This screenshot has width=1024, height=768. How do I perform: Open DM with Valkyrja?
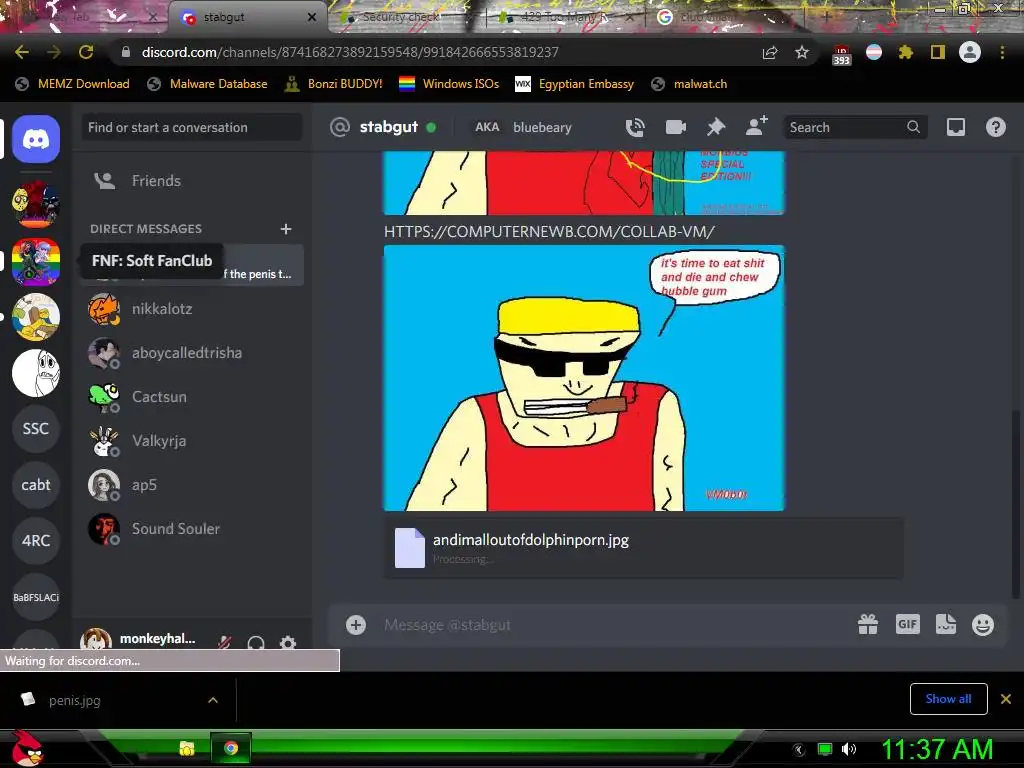coord(192,441)
